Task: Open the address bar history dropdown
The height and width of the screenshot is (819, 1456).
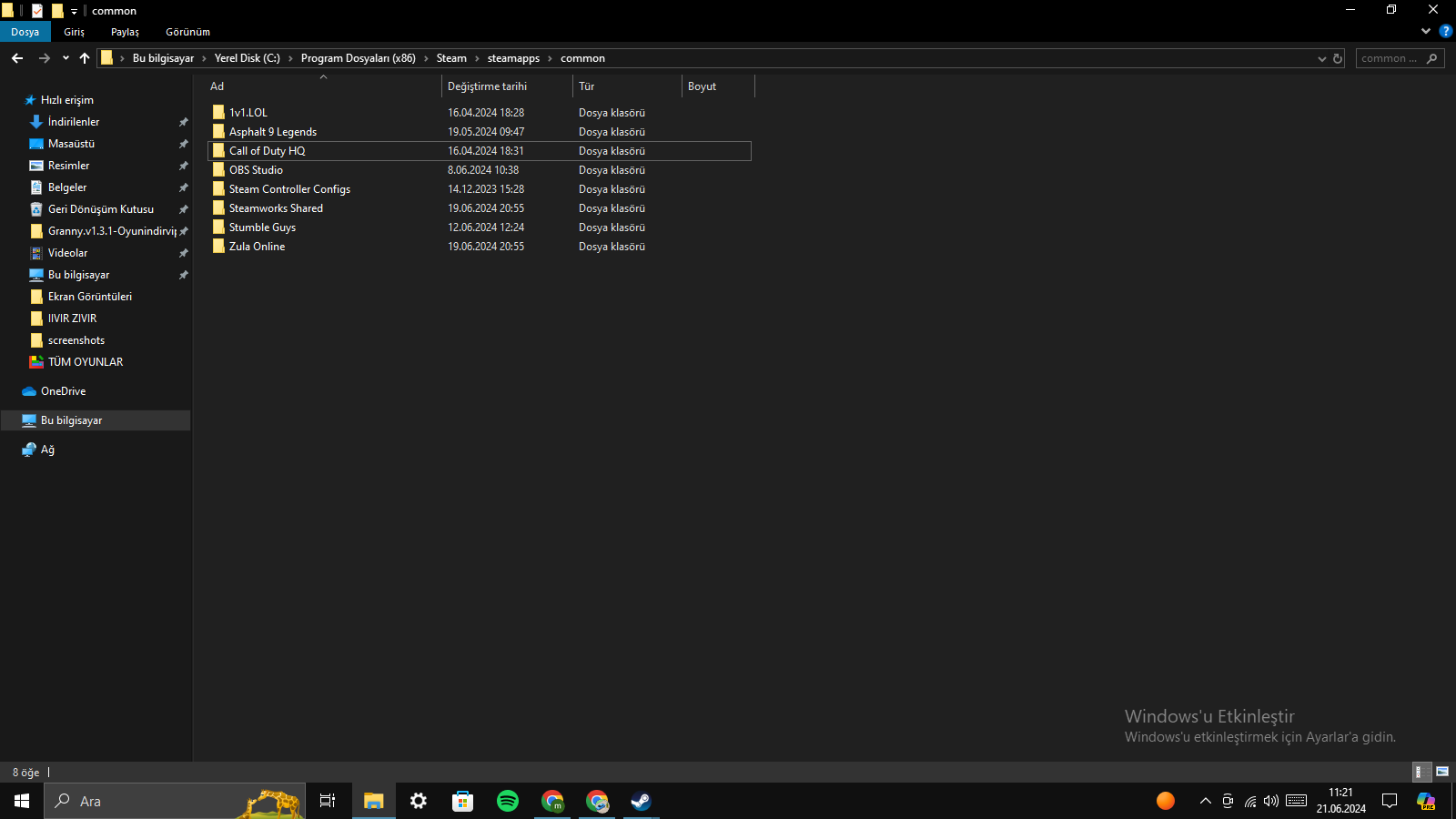Action: pyautogui.click(x=1322, y=58)
